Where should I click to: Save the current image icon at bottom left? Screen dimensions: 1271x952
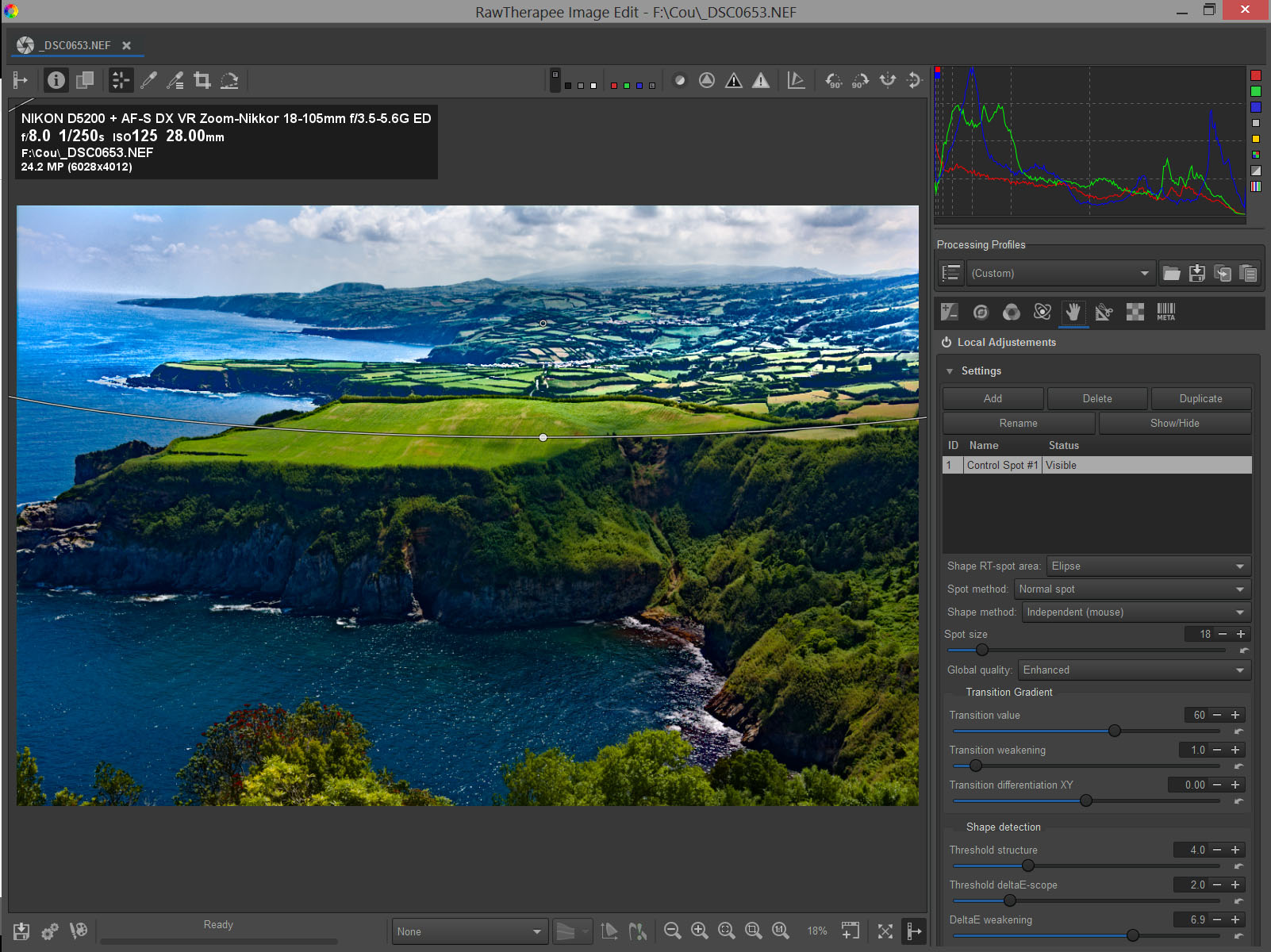[21, 931]
